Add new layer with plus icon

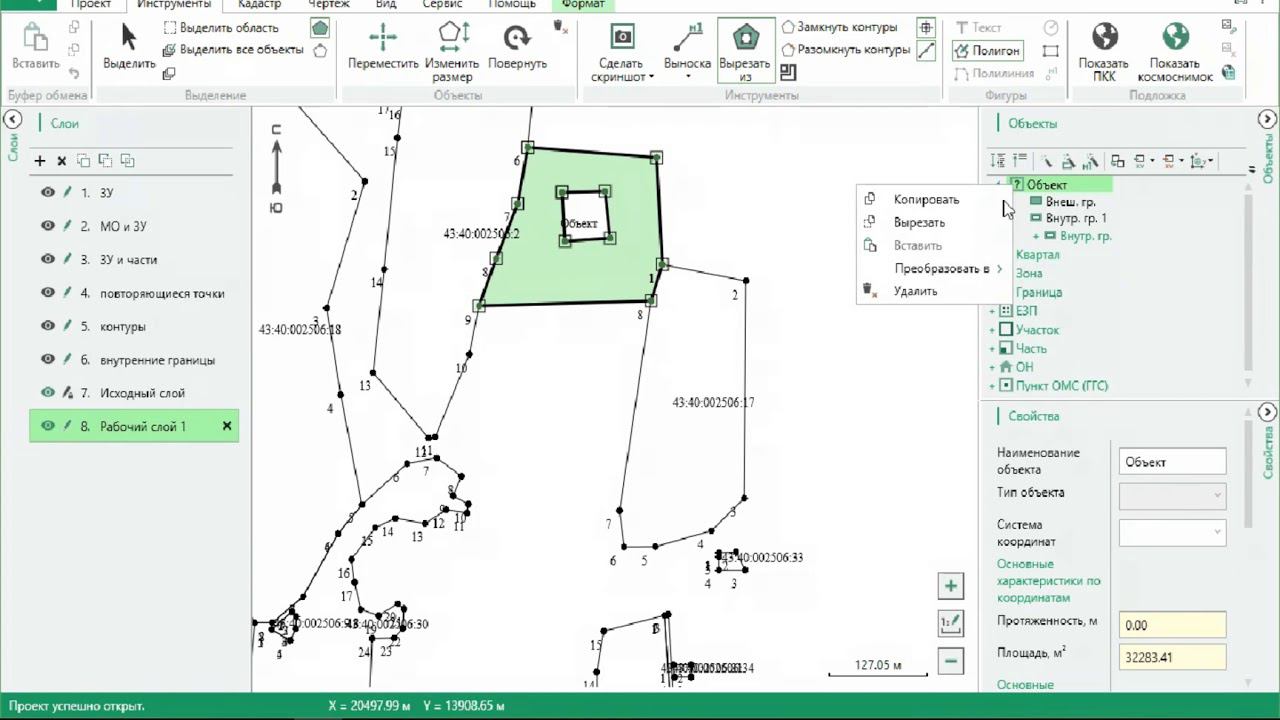click(40, 160)
